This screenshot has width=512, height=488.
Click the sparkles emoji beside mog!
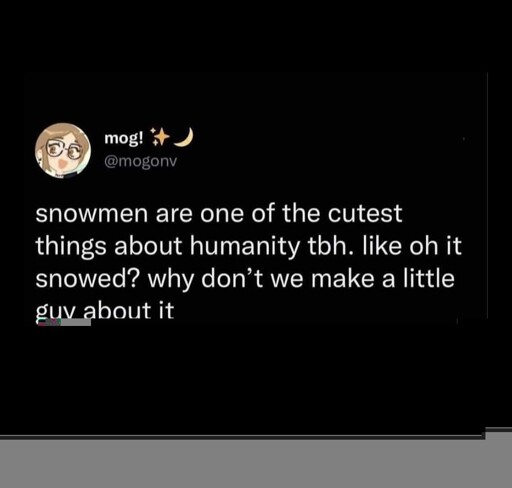pyautogui.click(x=159, y=137)
